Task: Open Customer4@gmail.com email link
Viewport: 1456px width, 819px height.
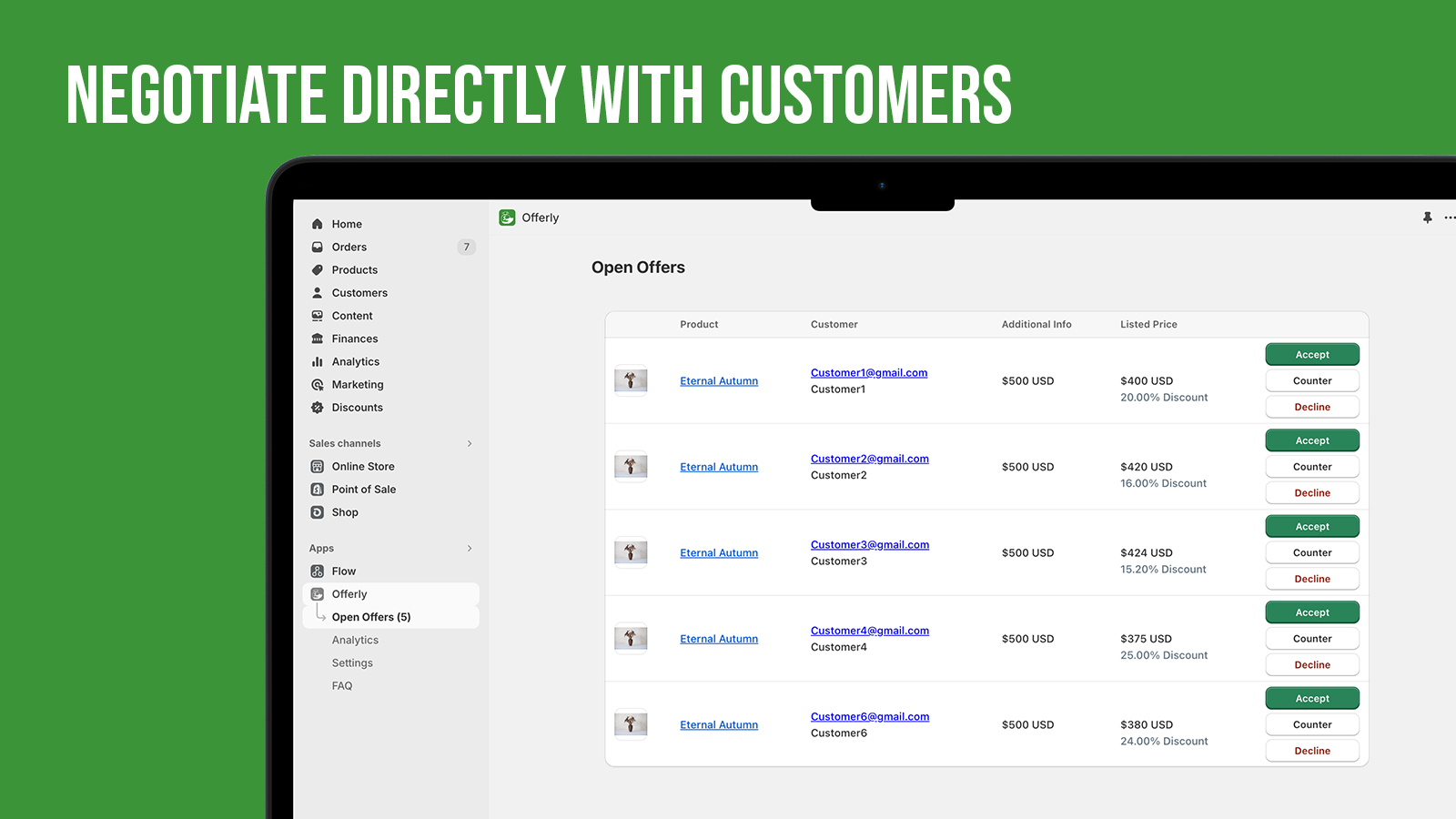Action: [870, 631]
